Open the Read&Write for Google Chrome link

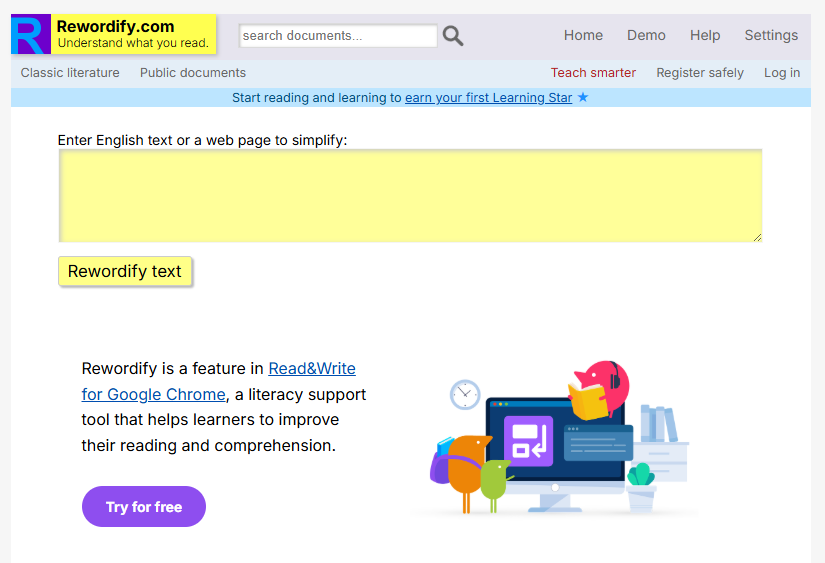pyautogui.click(x=218, y=381)
